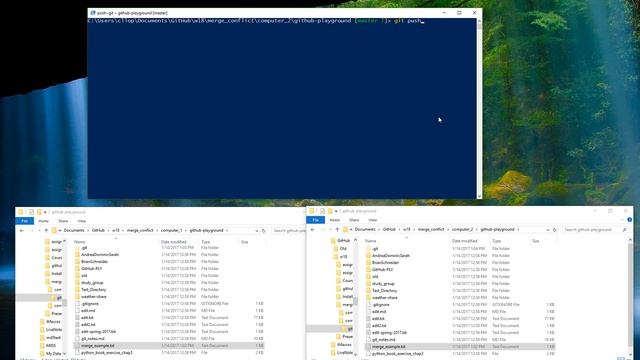
Task: Open Share tab in computer_1 Explorer window
Action: click(63, 221)
